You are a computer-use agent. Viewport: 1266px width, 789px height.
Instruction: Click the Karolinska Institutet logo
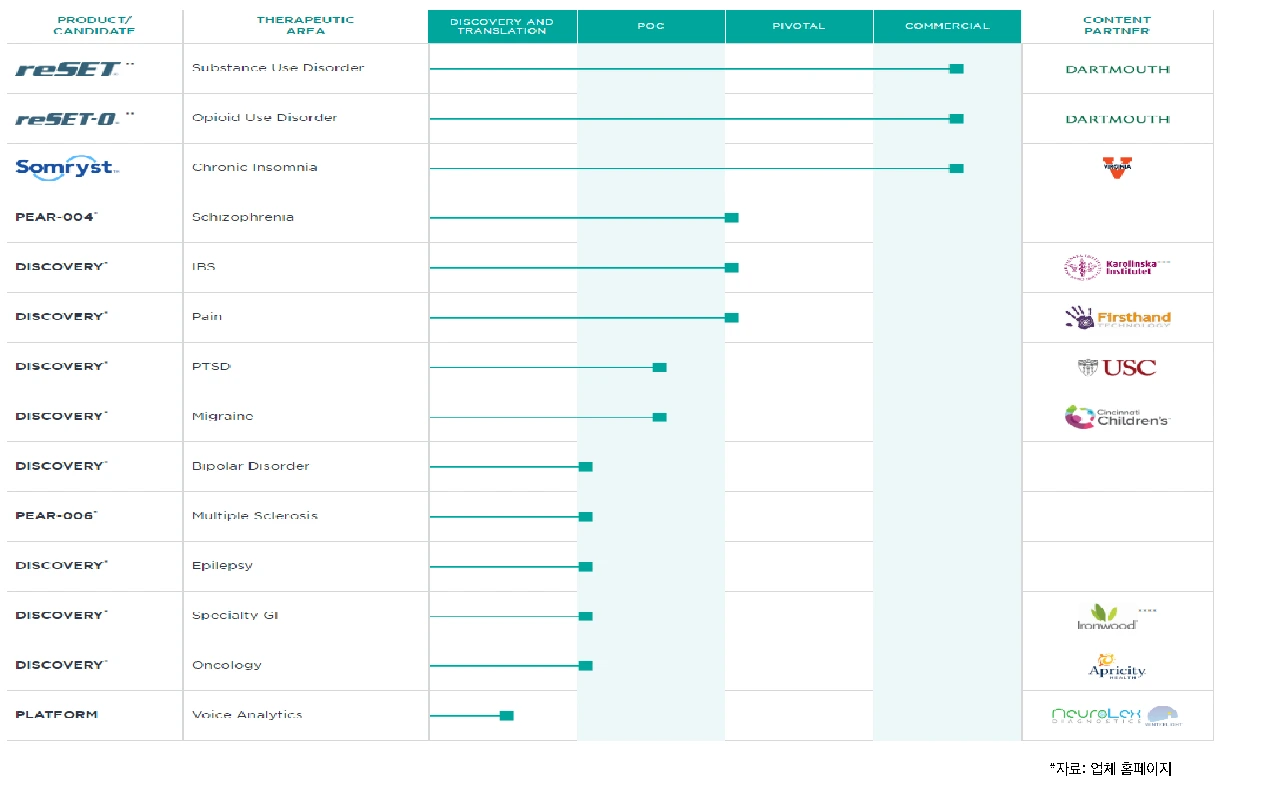[x=1117, y=267]
